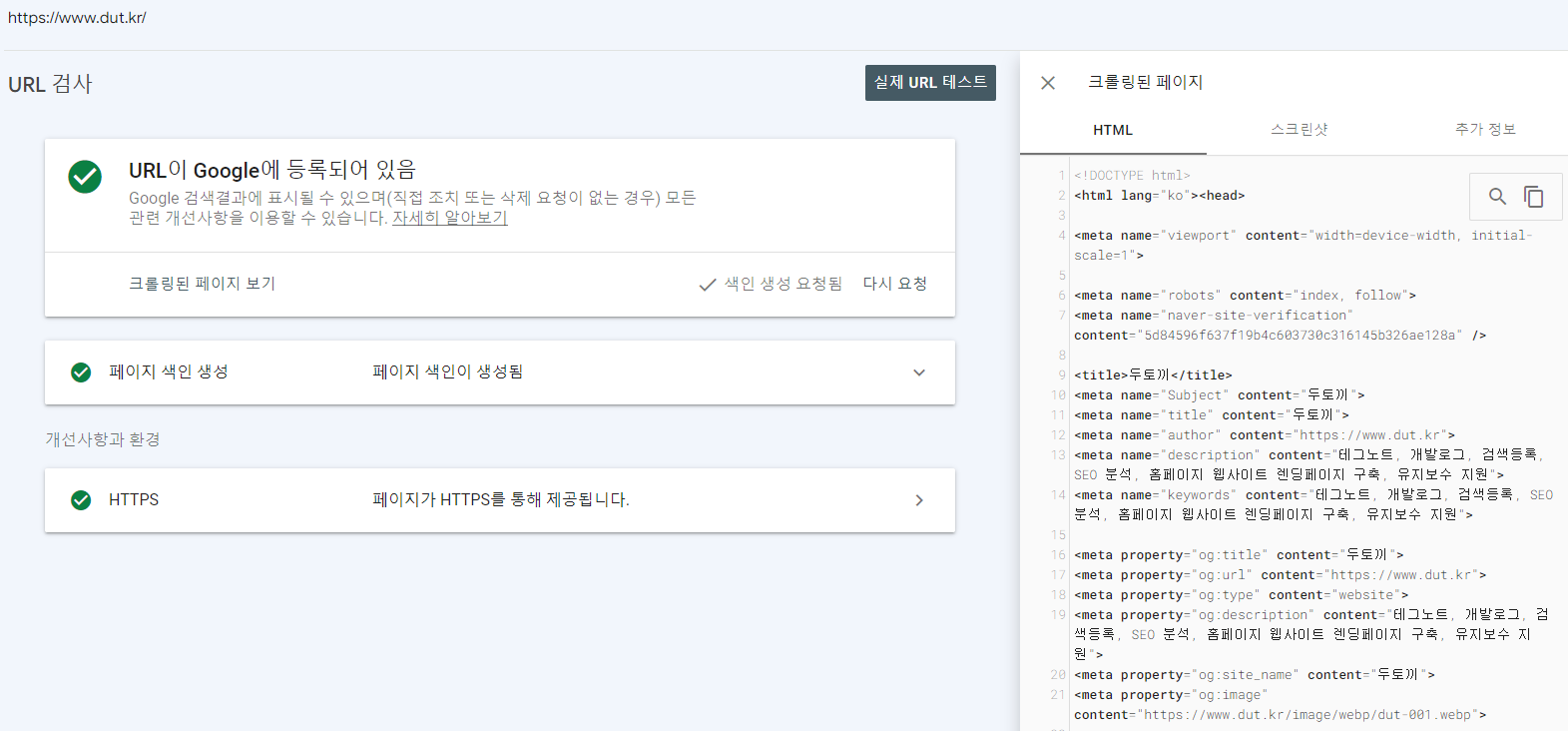Click 페이지가 HTTPS를 통해 제공됩니다 text
This screenshot has height=731, width=1568.
pyautogui.click(x=501, y=499)
